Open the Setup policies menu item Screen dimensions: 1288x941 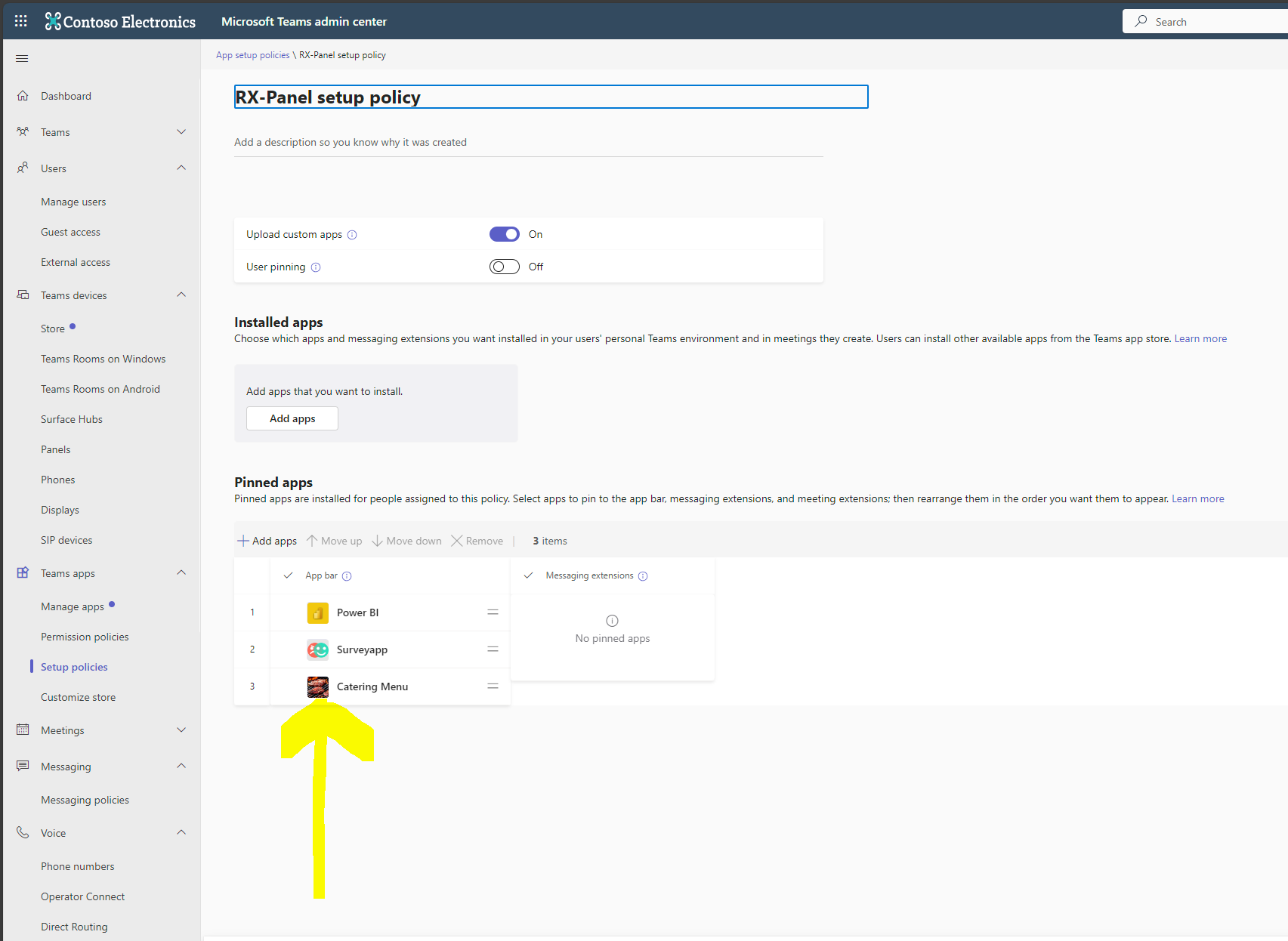pyautogui.click(x=74, y=666)
